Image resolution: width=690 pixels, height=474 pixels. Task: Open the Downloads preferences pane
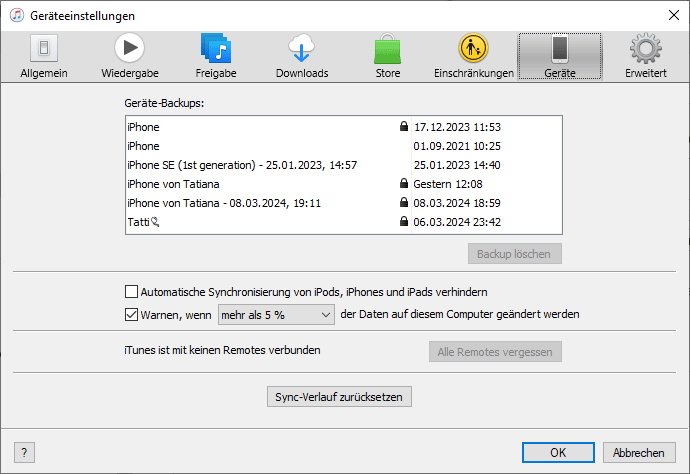point(302,56)
